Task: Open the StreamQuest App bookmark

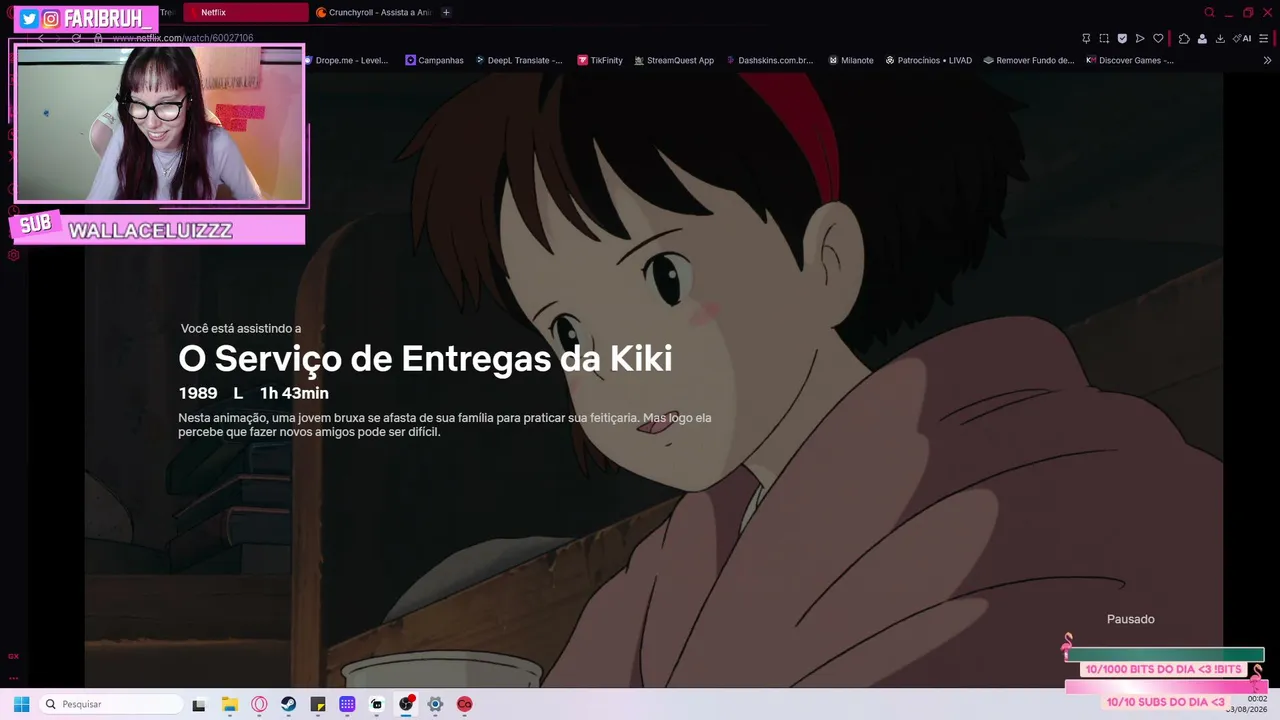Action: coord(673,60)
